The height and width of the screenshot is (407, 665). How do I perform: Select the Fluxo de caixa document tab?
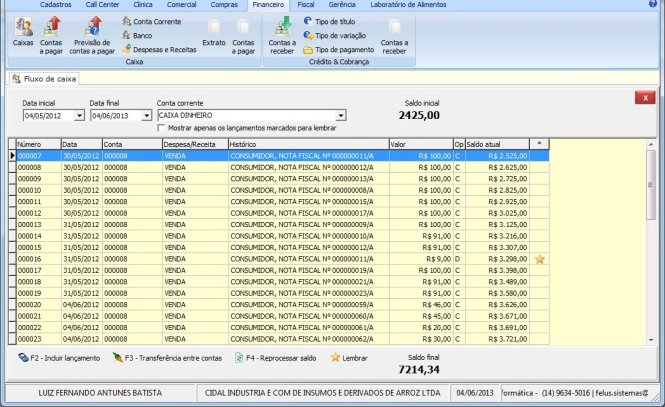pyautogui.click(x=45, y=79)
